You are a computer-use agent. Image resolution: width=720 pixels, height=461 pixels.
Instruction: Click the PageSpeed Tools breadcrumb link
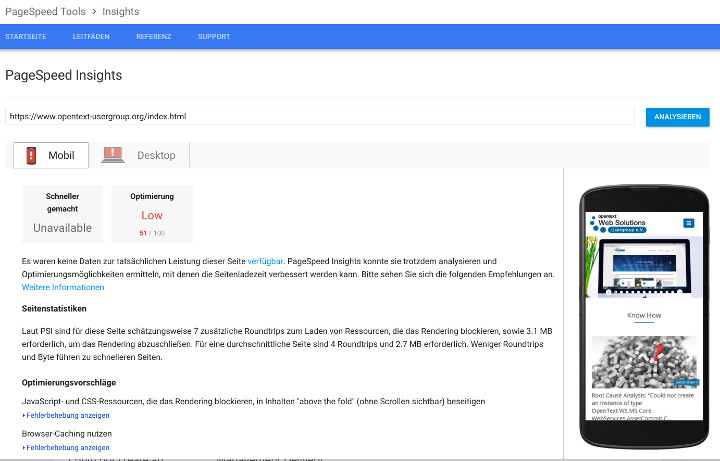[x=43, y=12]
